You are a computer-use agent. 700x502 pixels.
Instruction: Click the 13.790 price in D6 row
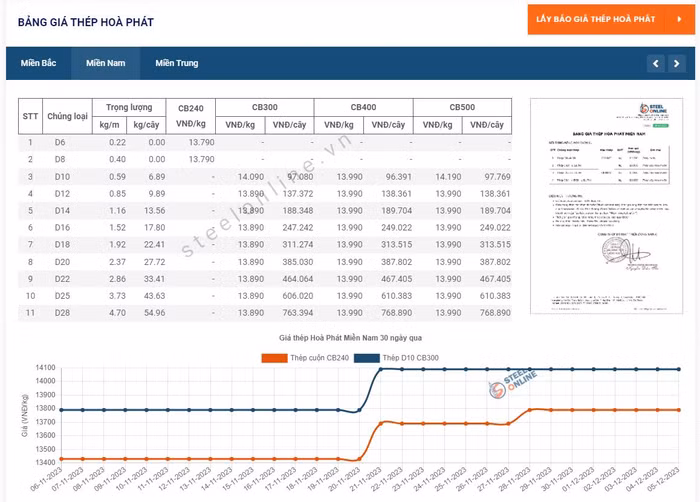[x=201, y=142]
